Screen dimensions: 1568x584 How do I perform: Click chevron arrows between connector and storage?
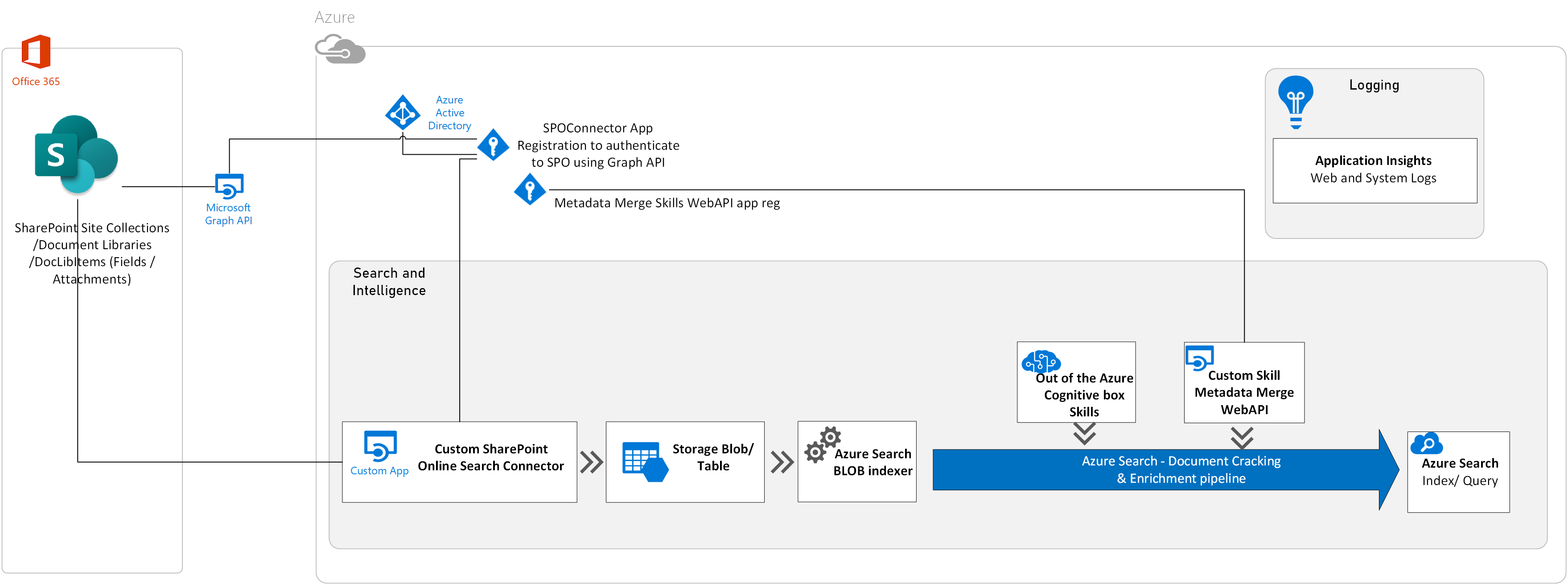(x=591, y=462)
